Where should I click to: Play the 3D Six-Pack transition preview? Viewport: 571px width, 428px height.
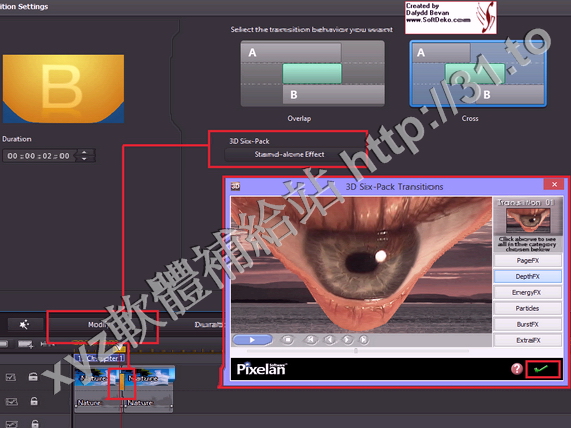click(x=252, y=339)
